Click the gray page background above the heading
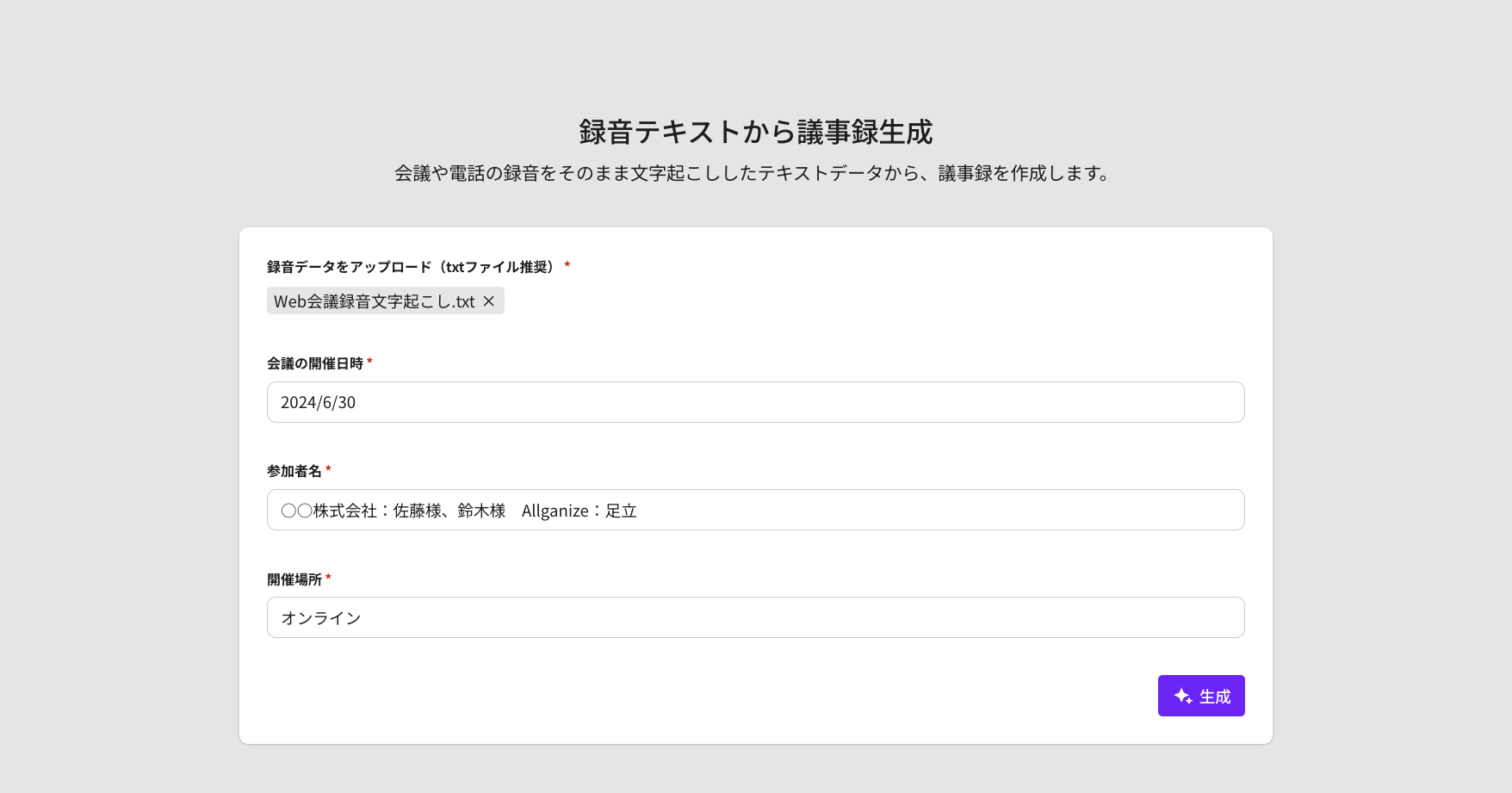This screenshot has height=793, width=1512. tap(755, 52)
